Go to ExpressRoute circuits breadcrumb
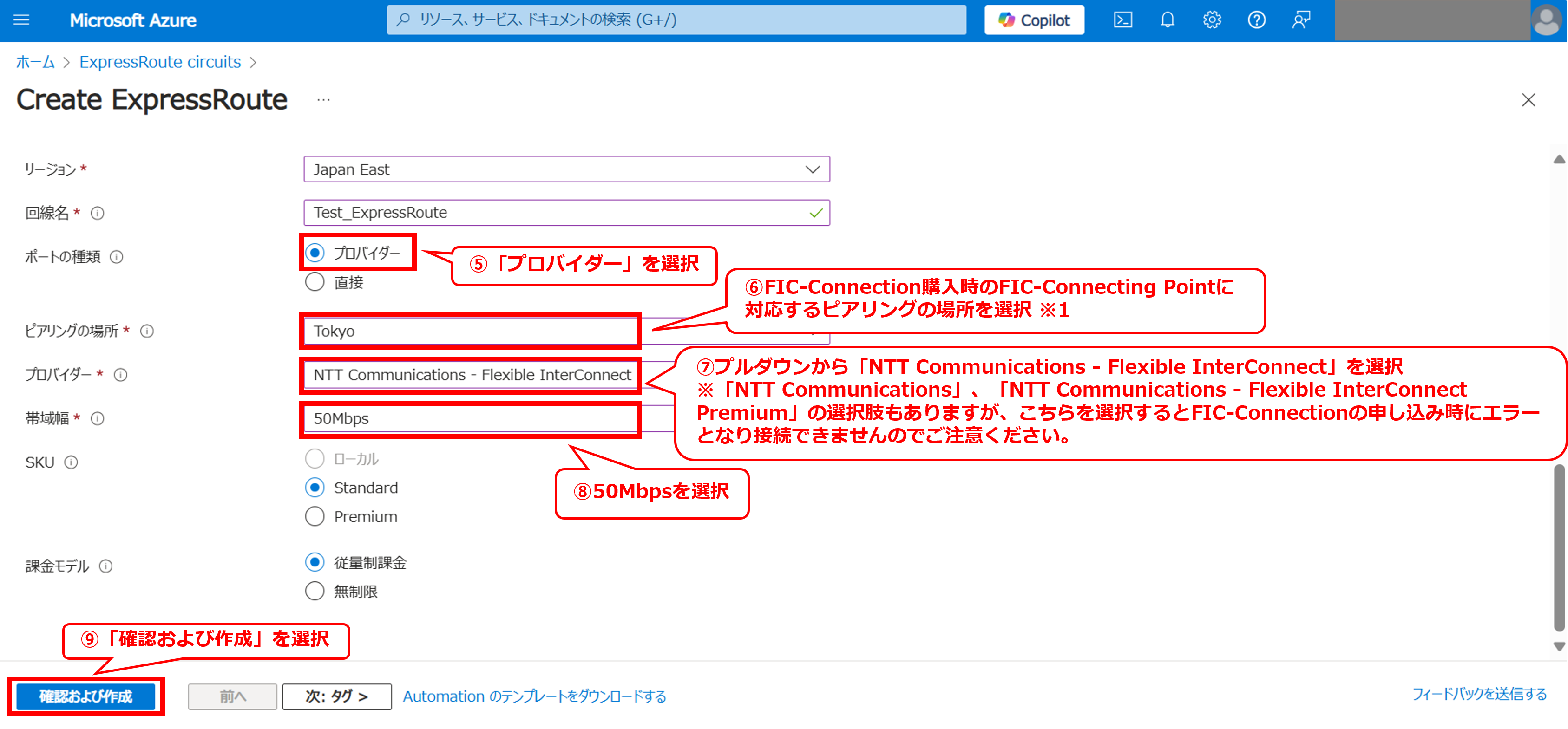1568x729 pixels. pyautogui.click(x=159, y=62)
